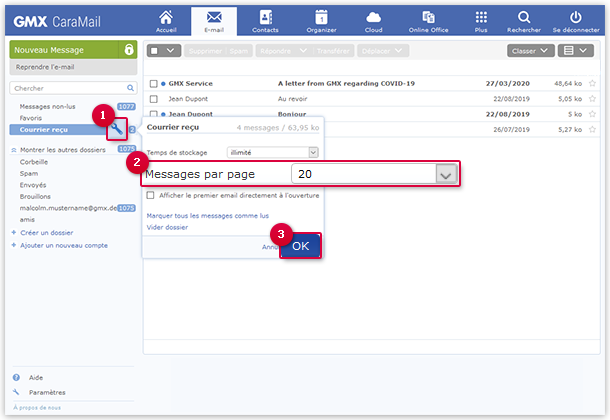The width and height of the screenshot is (610, 420).
Task: Enable Afficher le premier email directement checkbox
Action: click(x=150, y=195)
